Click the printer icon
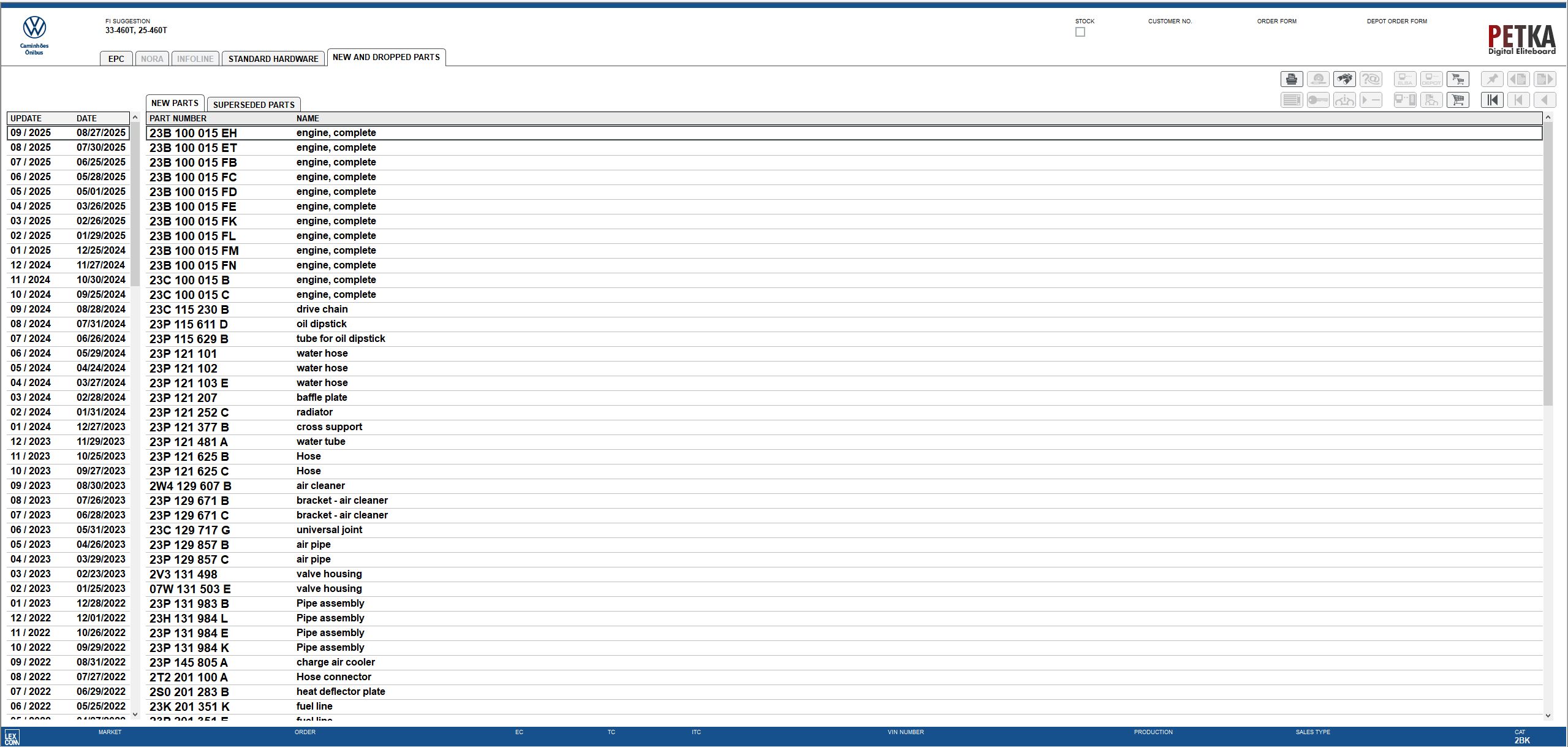The height and width of the screenshot is (747, 1568). point(1292,79)
